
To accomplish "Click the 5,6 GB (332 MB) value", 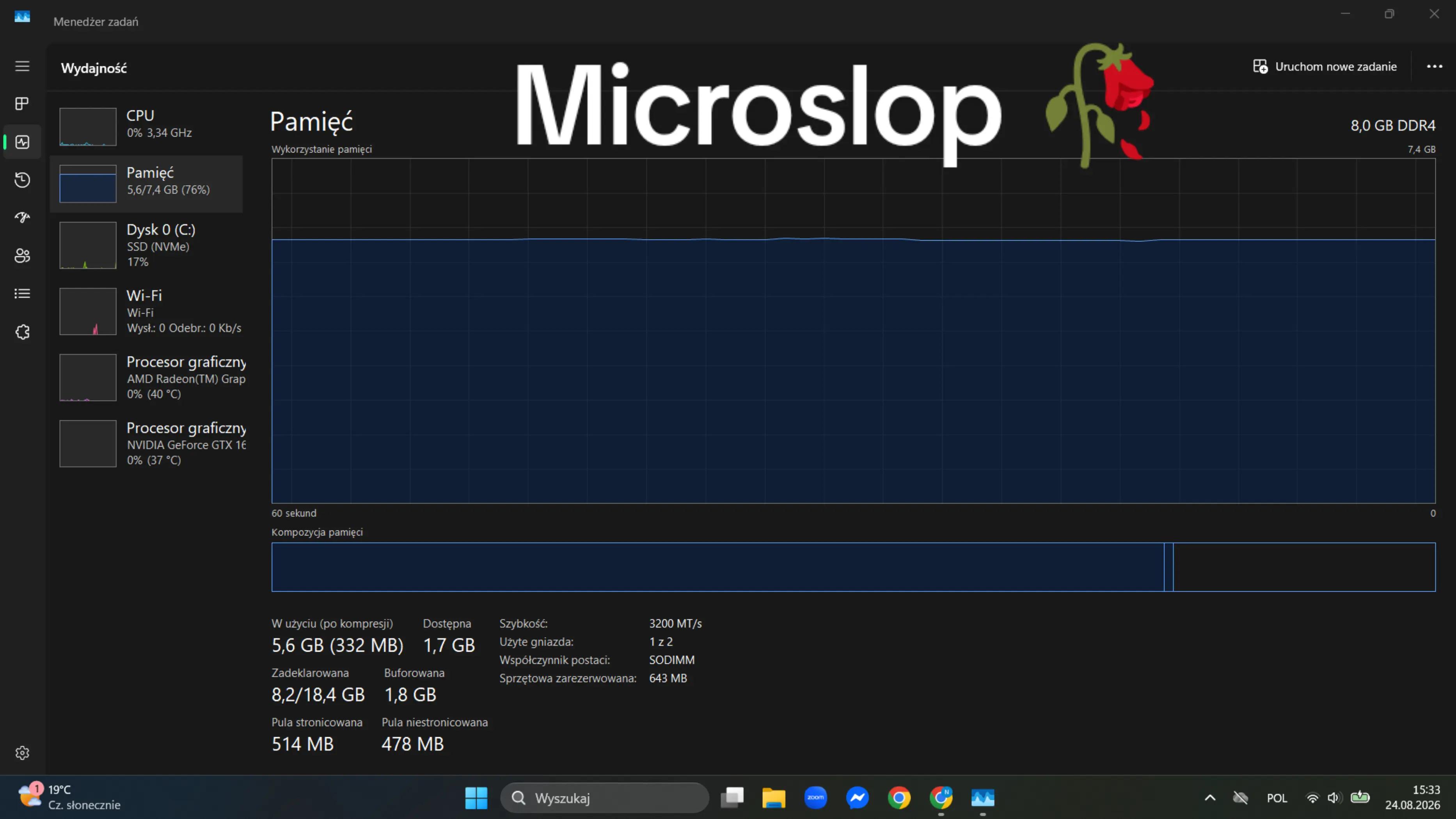I will [337, 645].
